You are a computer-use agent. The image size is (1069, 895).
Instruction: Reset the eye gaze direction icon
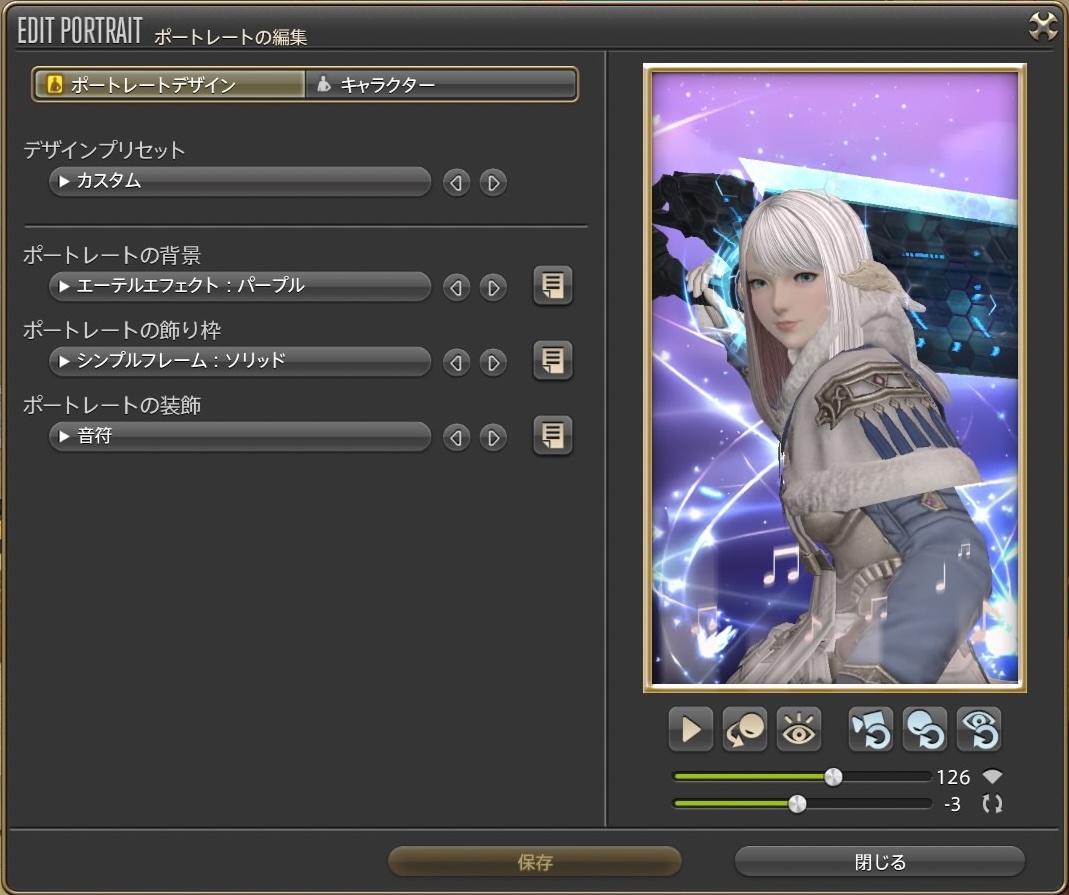[x=978, y=730]
